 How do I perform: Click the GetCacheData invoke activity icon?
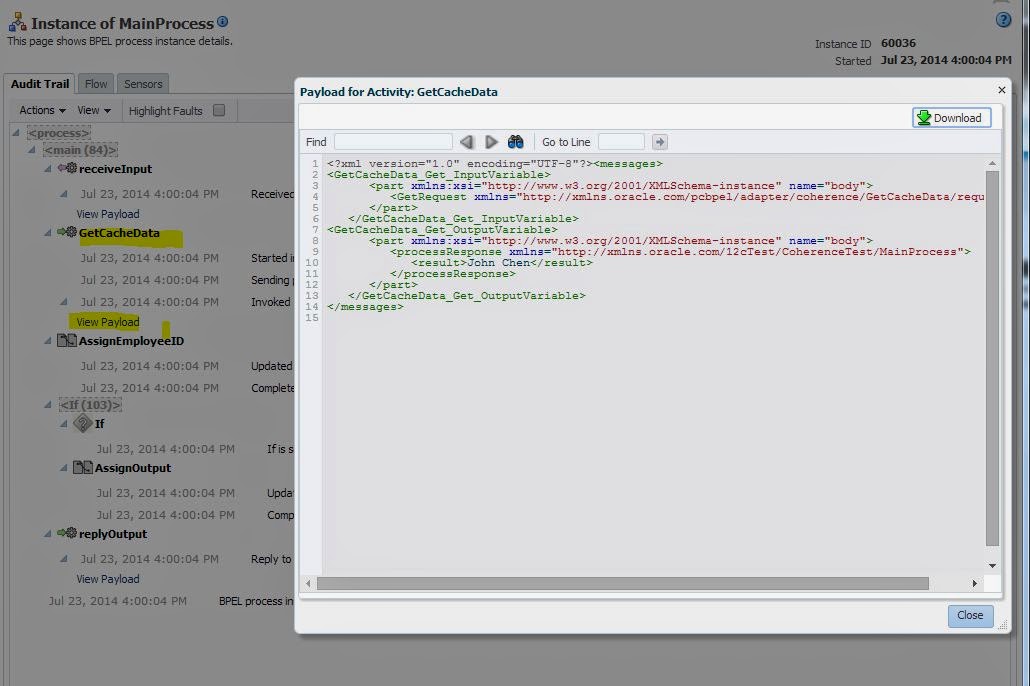(67, 232)
